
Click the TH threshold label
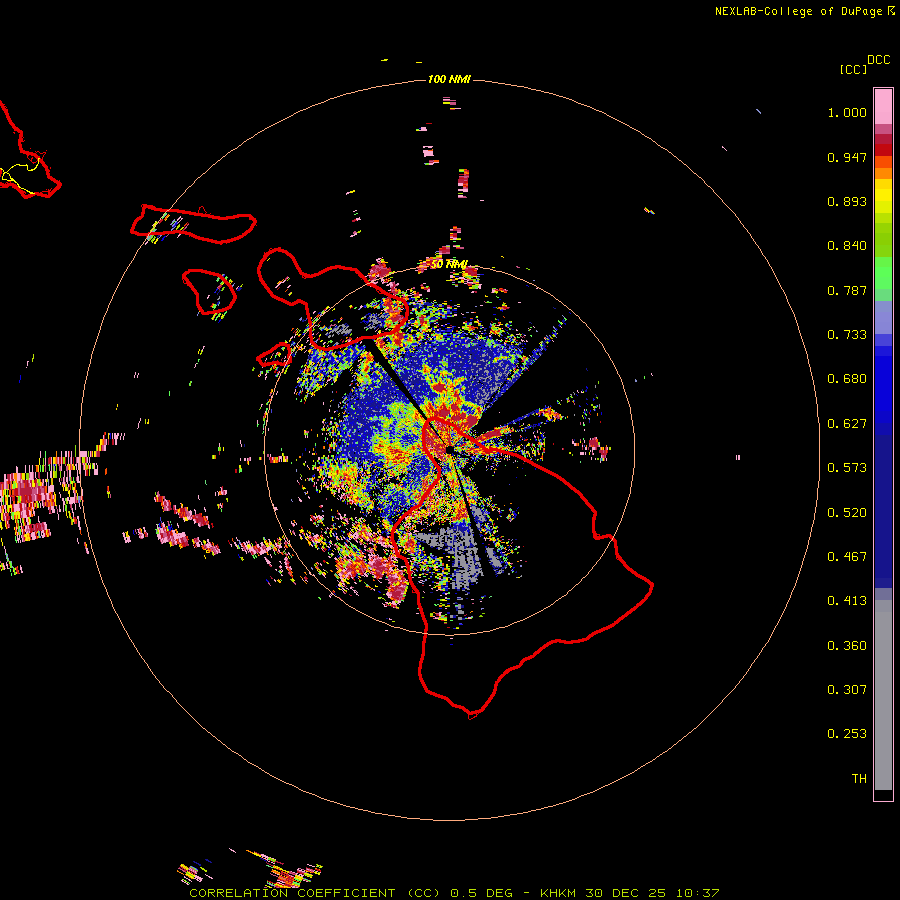click(859, 779)
